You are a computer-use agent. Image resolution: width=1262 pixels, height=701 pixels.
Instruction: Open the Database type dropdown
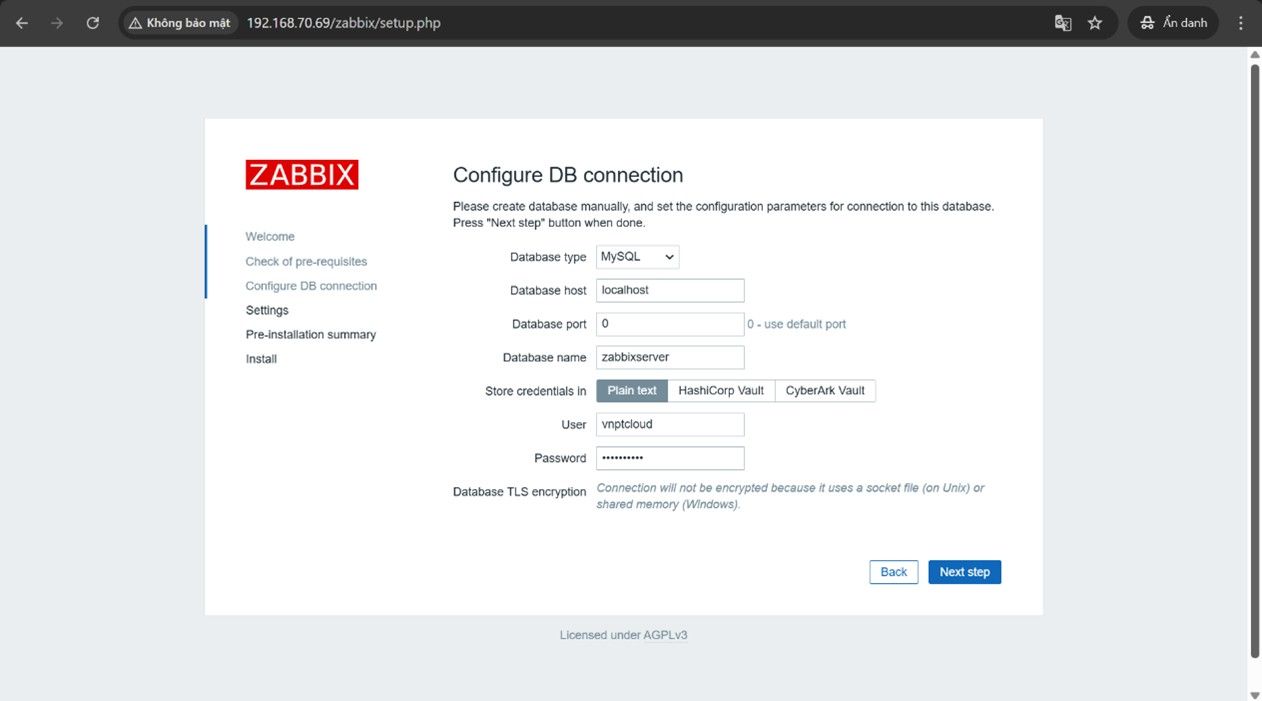pyautogui.click(x=637, y=257)
